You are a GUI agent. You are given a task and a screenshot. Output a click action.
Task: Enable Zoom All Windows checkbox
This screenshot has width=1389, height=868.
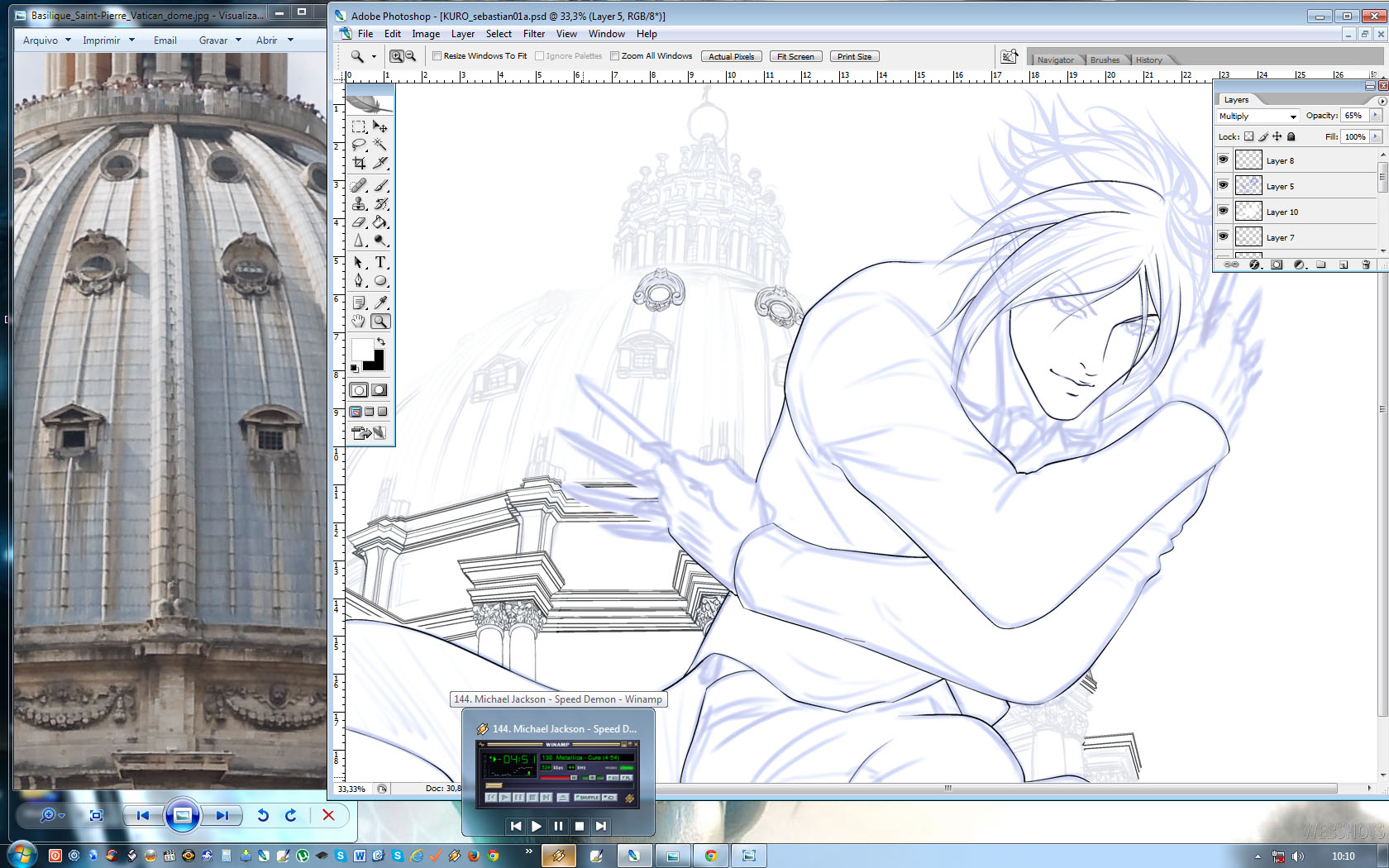614,56
